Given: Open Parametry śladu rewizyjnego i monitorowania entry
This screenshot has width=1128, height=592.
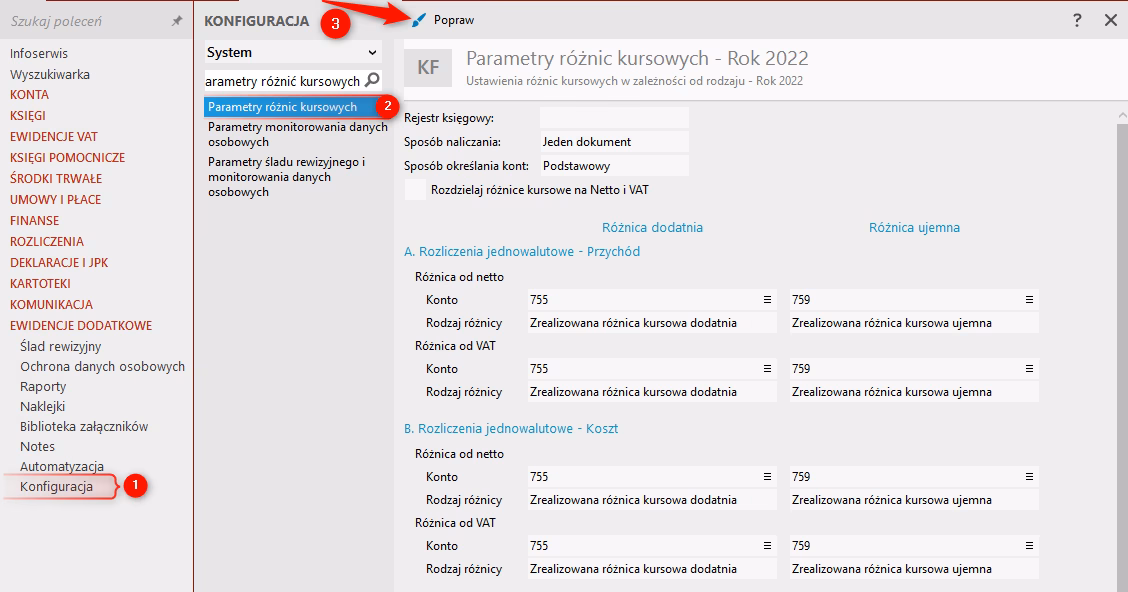Looking at the screenshot, I should (287, 176).
